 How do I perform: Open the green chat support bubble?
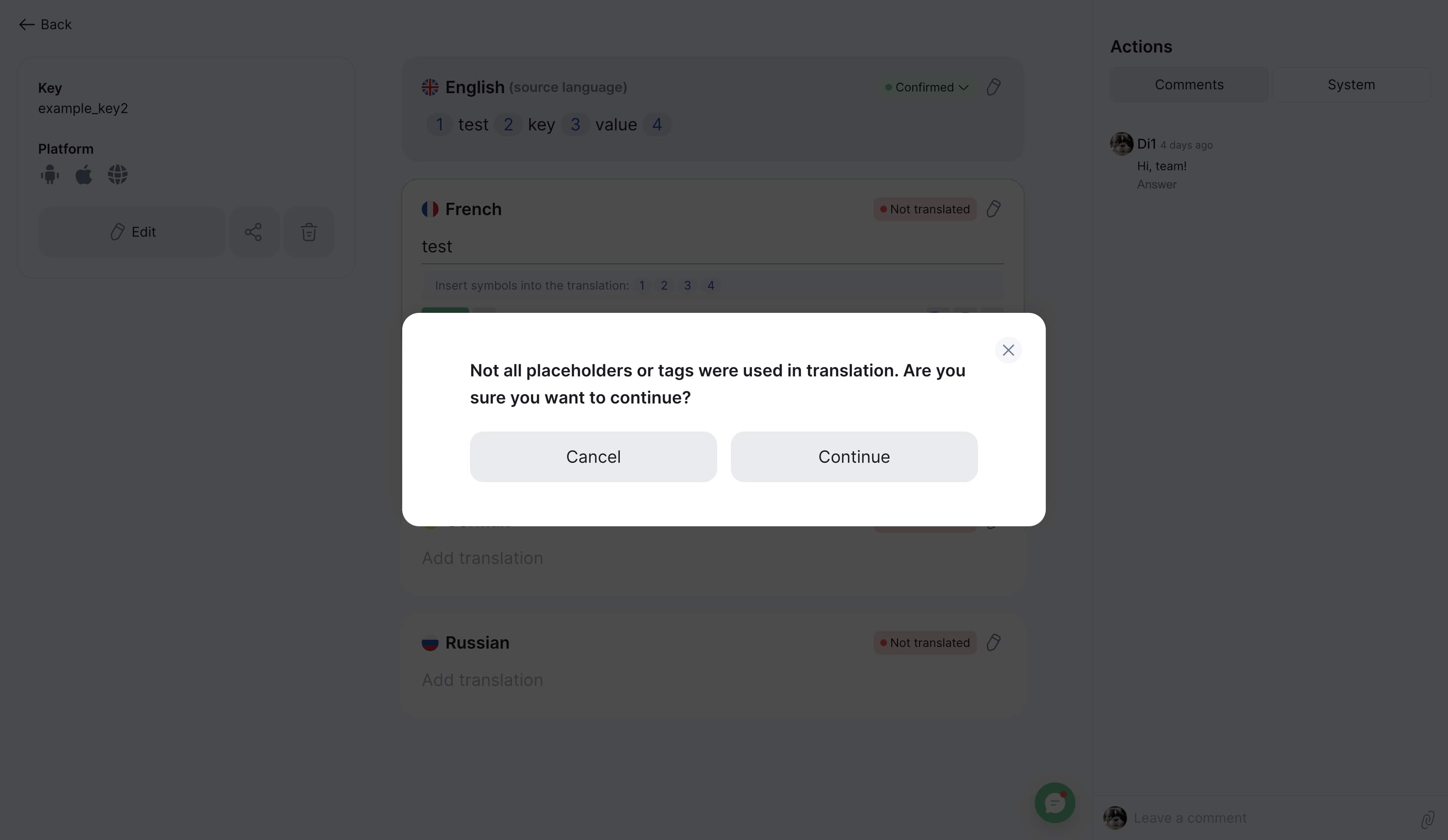point(1054,803)
